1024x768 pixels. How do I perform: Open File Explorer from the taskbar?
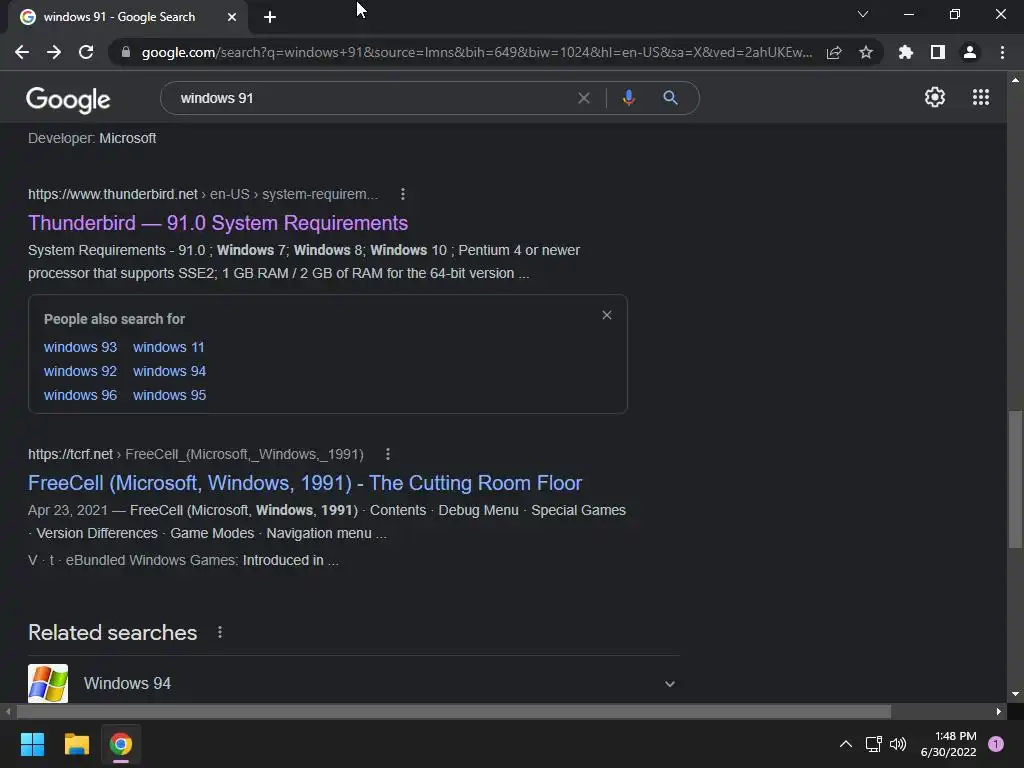click(x=76, y=744)
